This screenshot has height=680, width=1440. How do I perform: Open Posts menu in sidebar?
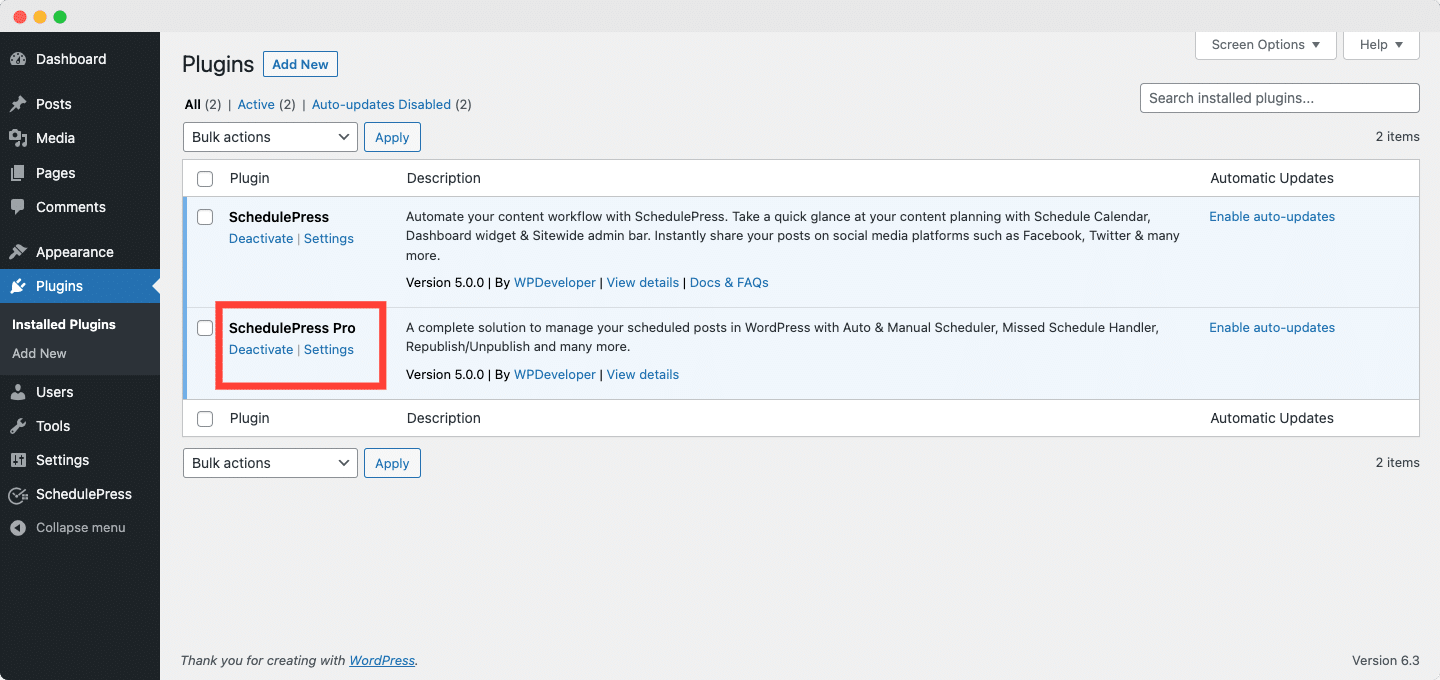click(x=54, y=104)
